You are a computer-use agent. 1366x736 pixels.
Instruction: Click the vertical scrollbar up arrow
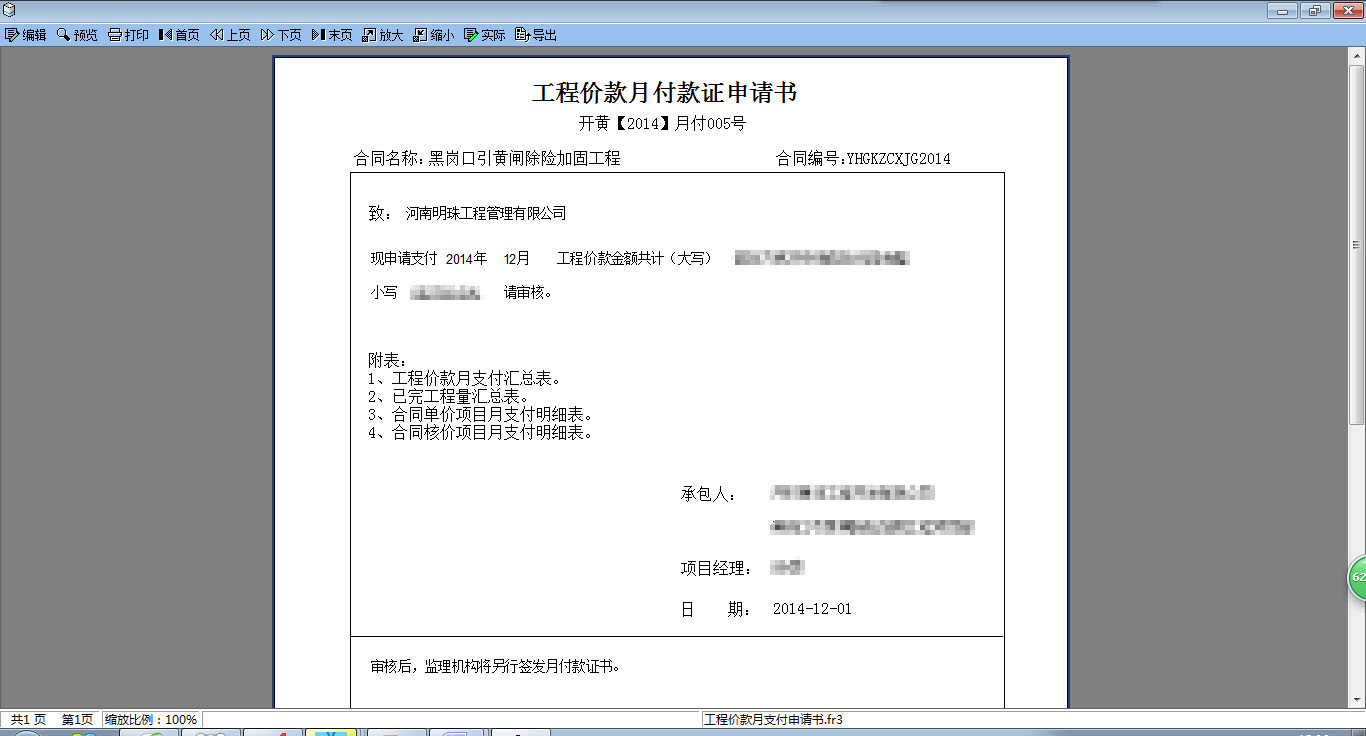point(1357,55)
